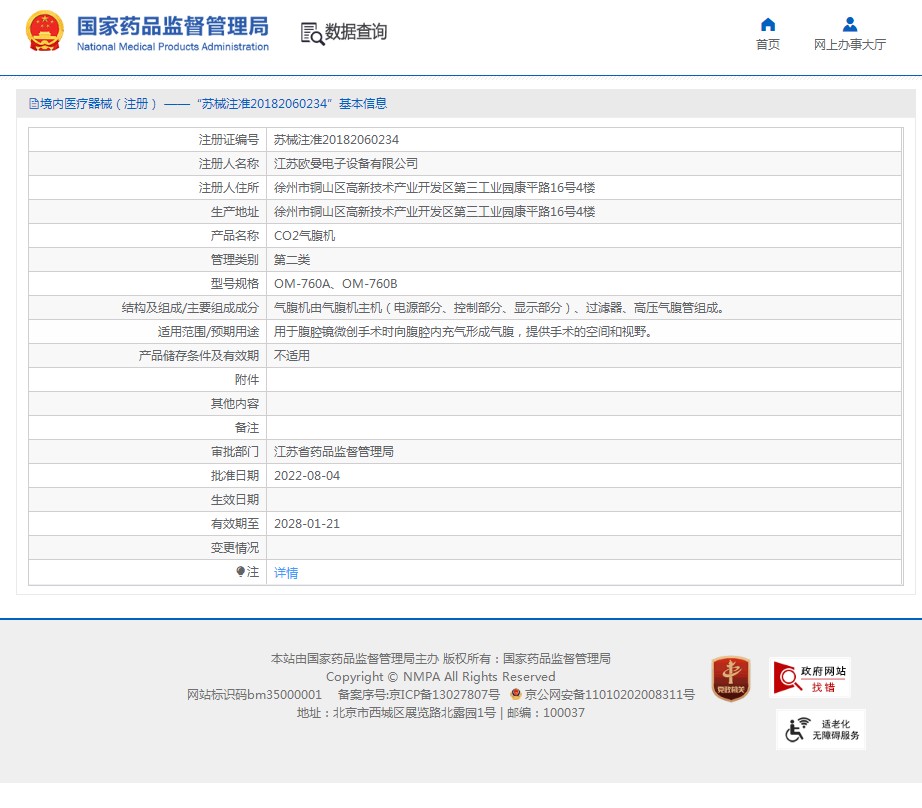Image resolution: width=922 pixels, height=808 pixels.
Task: Go to 首页 text link
Action: point(768,45)
